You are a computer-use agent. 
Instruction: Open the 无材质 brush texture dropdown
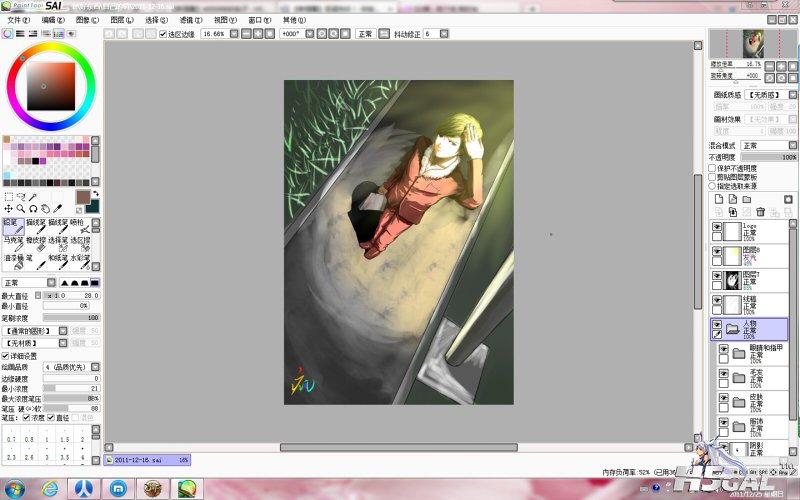(63, 343)
